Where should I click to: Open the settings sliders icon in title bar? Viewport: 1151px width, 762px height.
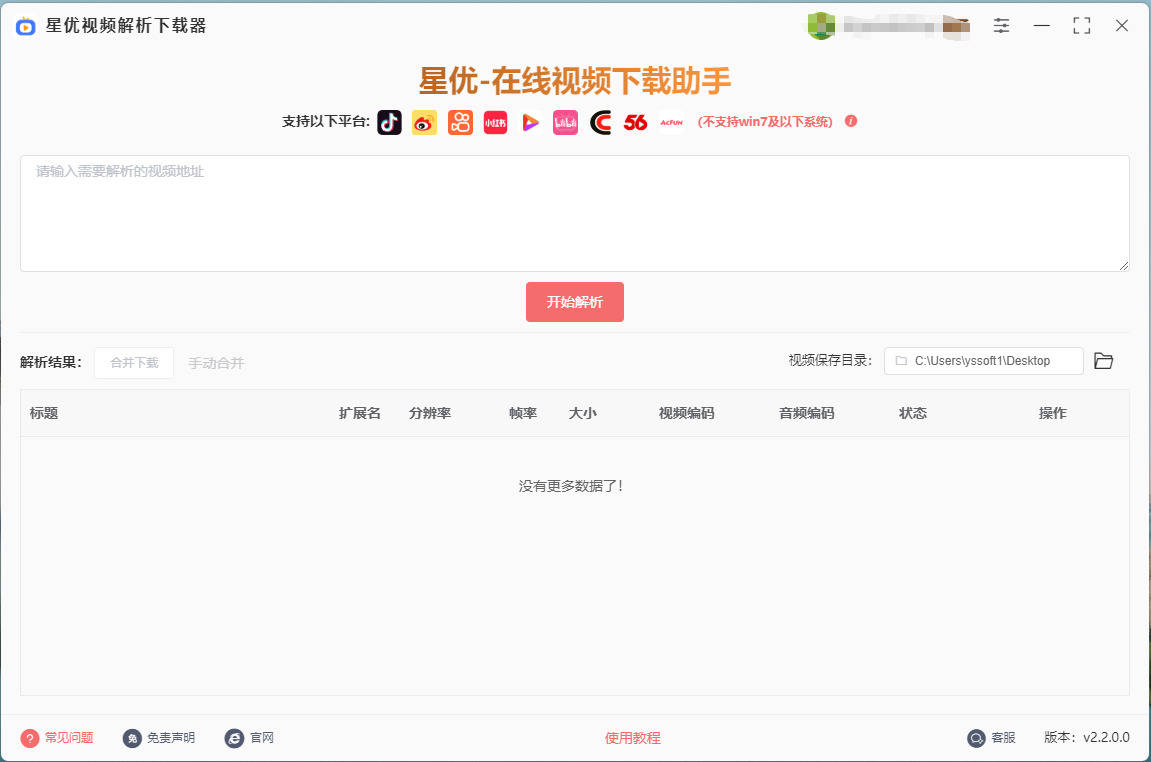pos(1001,26)
